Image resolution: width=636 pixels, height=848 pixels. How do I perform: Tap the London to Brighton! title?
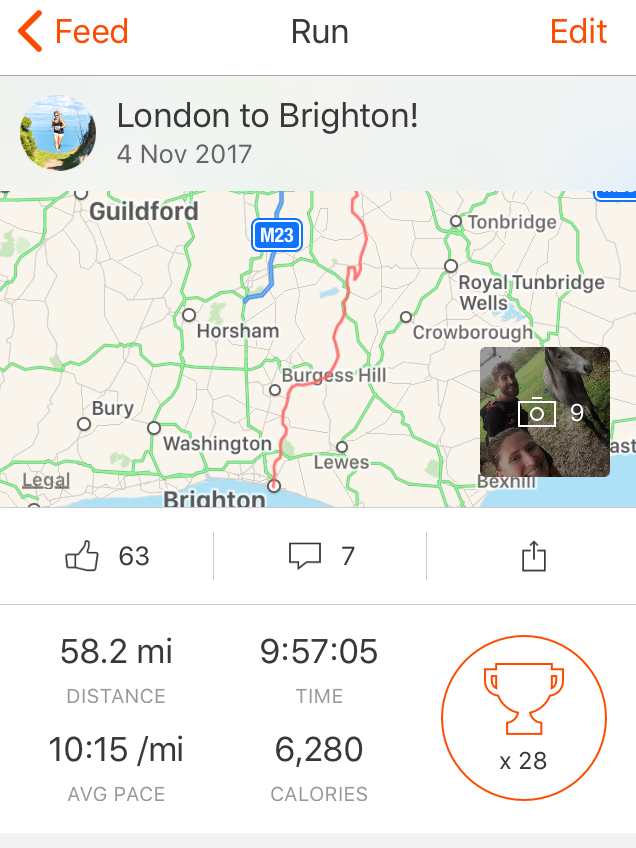267,116
